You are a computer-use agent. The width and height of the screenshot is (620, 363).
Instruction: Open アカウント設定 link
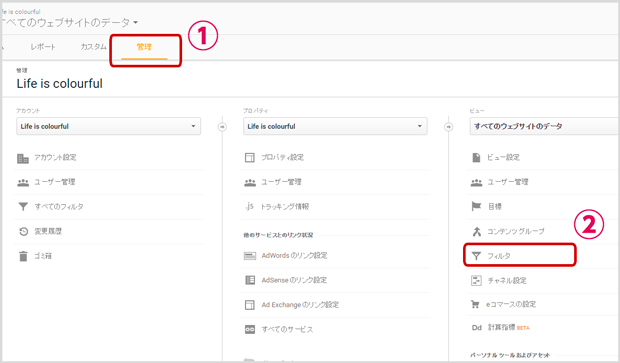55,157
